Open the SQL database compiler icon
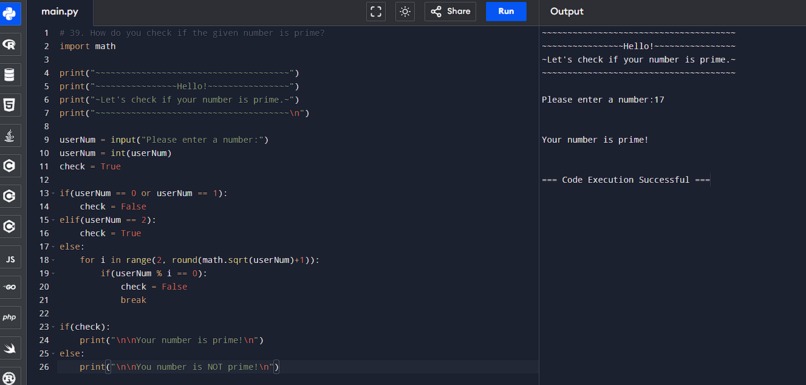806x385 pixels. coord(10,75)
